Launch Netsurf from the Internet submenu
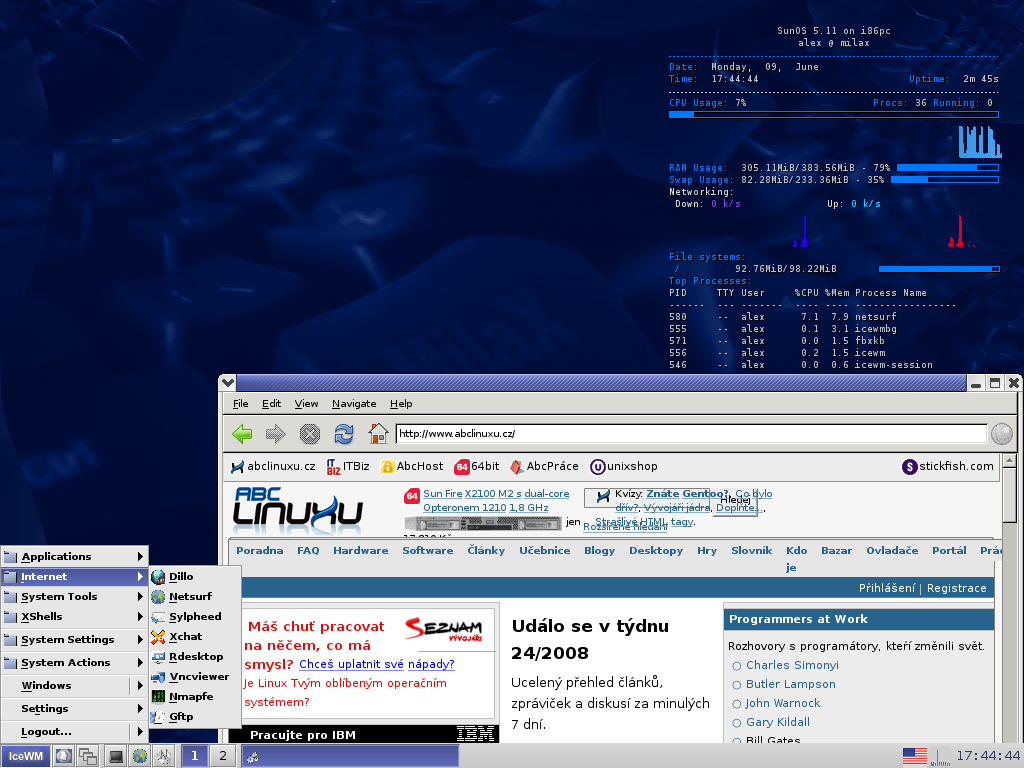The width and height of the screenshot is (1024, 768). click(195, 597)
